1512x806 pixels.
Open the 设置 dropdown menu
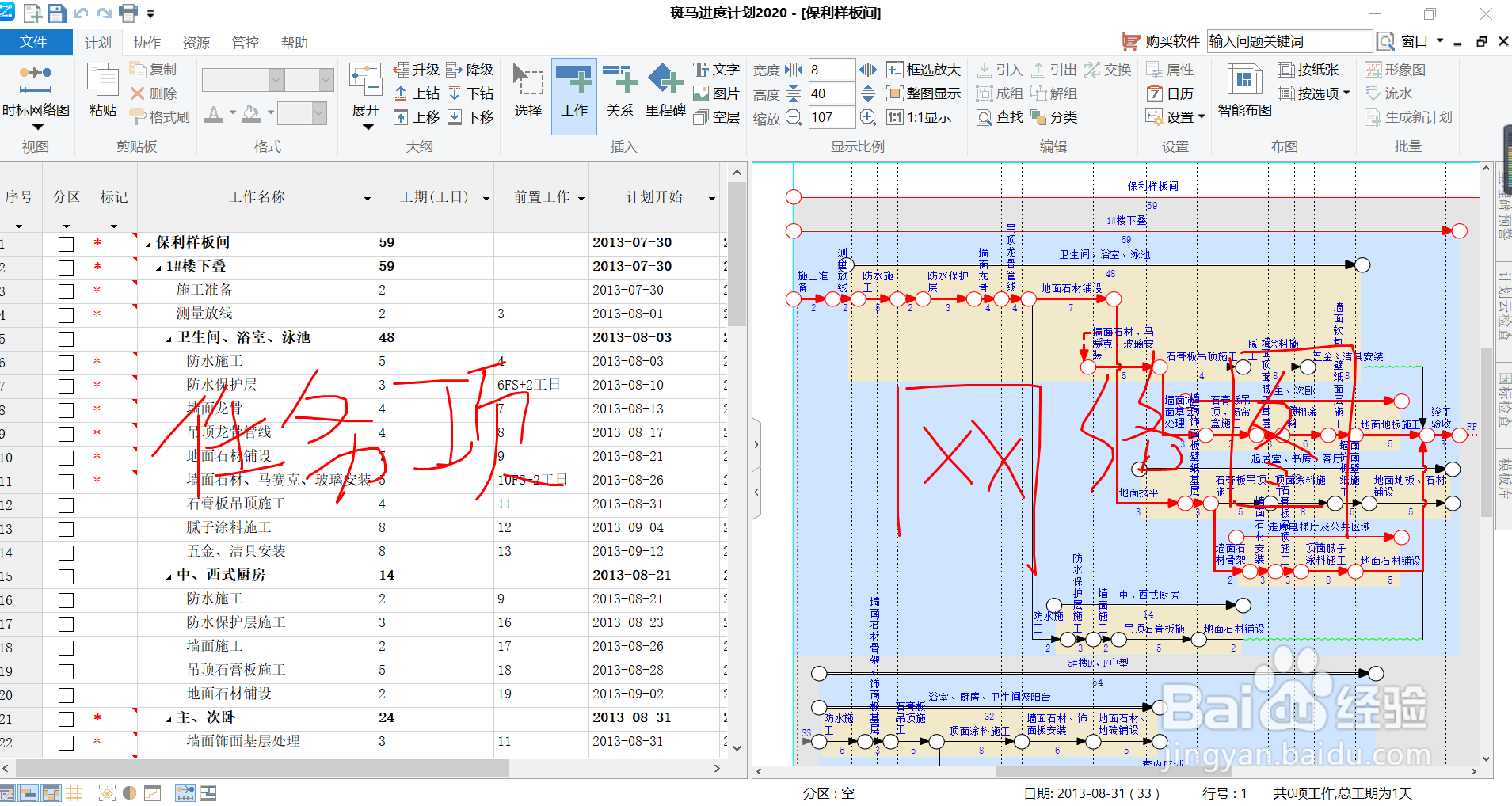click(1175, 117)
